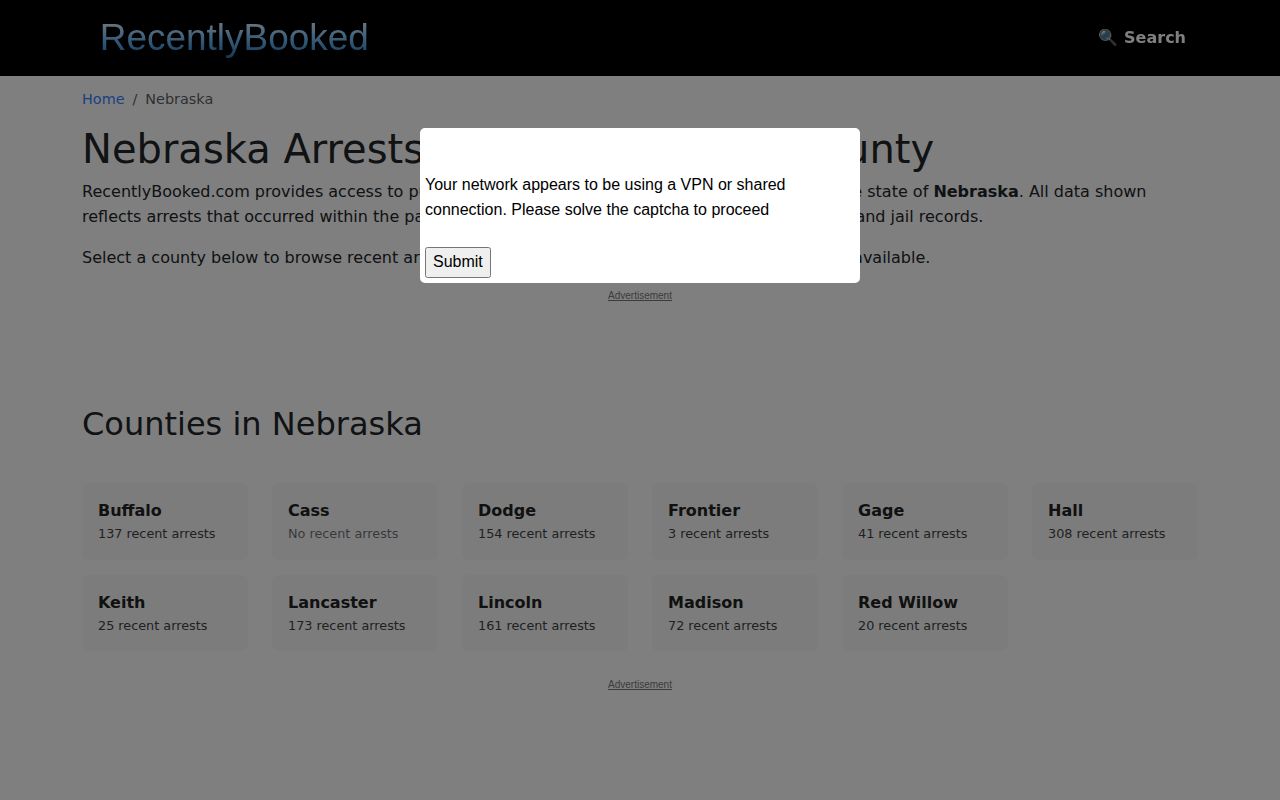The image size is (1280, 800).
Task: Click Nebraska in the breadcrumb
Action: coord(179,99)
